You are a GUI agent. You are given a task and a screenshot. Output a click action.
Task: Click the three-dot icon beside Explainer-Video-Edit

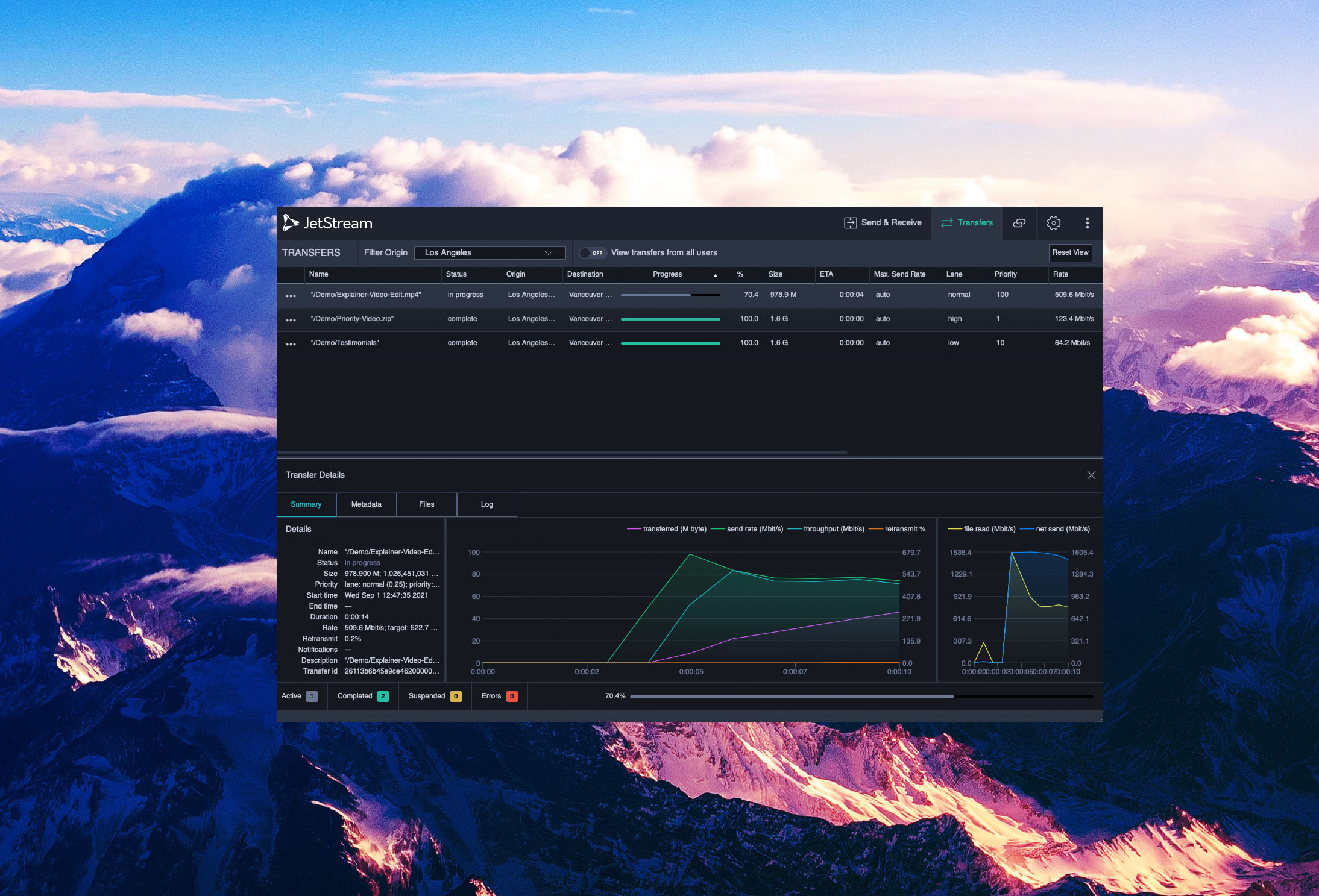289,294
